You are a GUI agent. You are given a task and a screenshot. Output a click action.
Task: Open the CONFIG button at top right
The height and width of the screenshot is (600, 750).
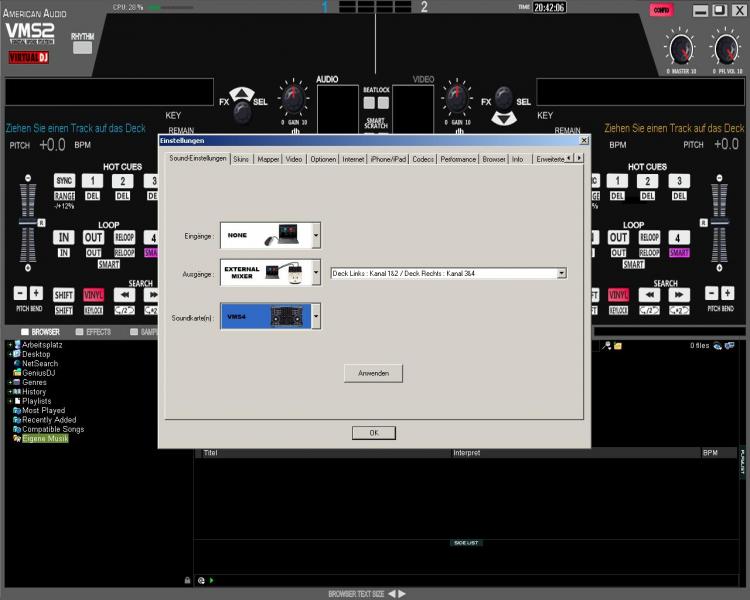pyautogui.click(x=661, y=10)
